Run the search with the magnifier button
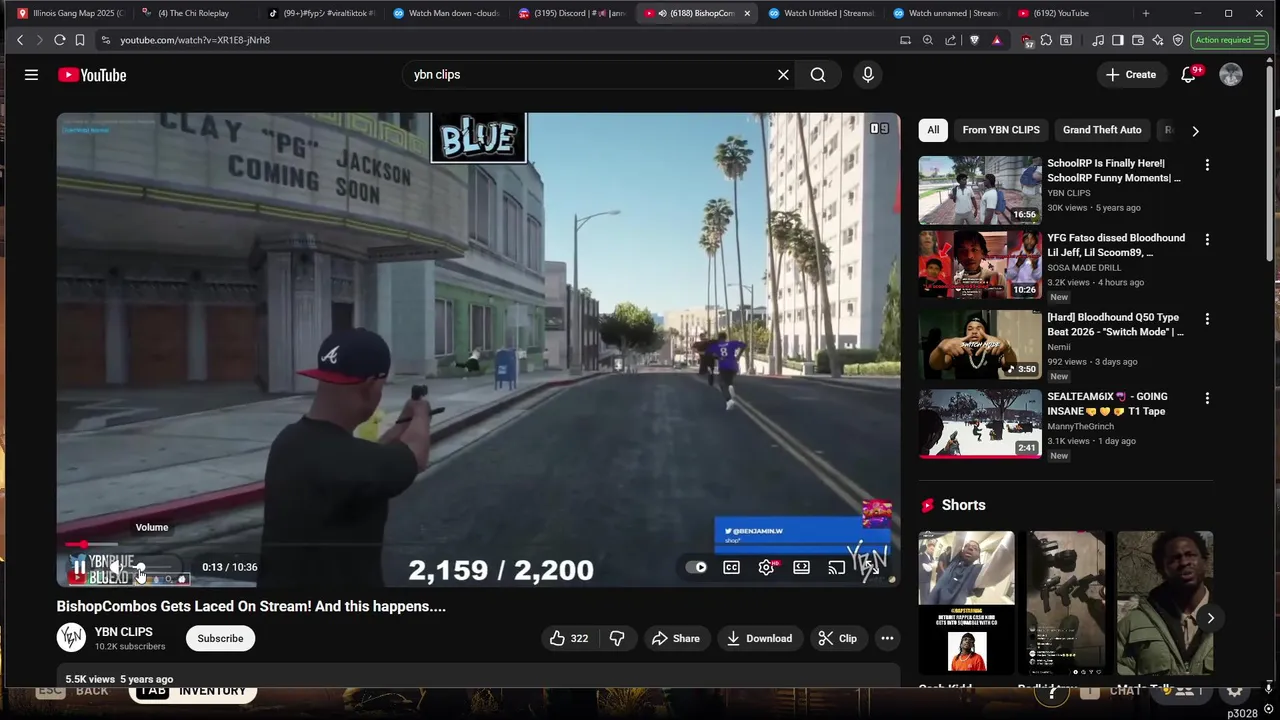 pyautogui.click(x=818, y=75)
